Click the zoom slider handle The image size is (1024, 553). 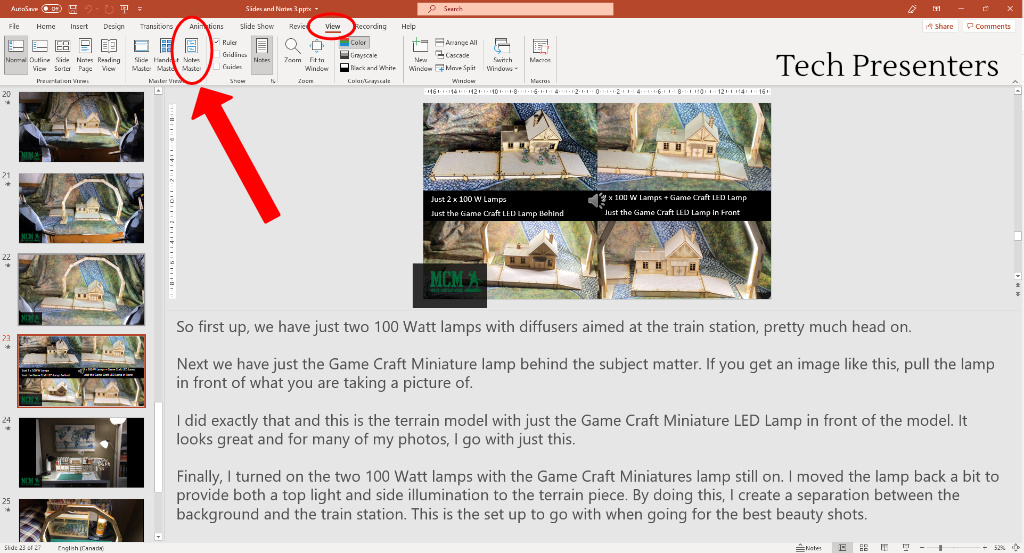point(940,548)
